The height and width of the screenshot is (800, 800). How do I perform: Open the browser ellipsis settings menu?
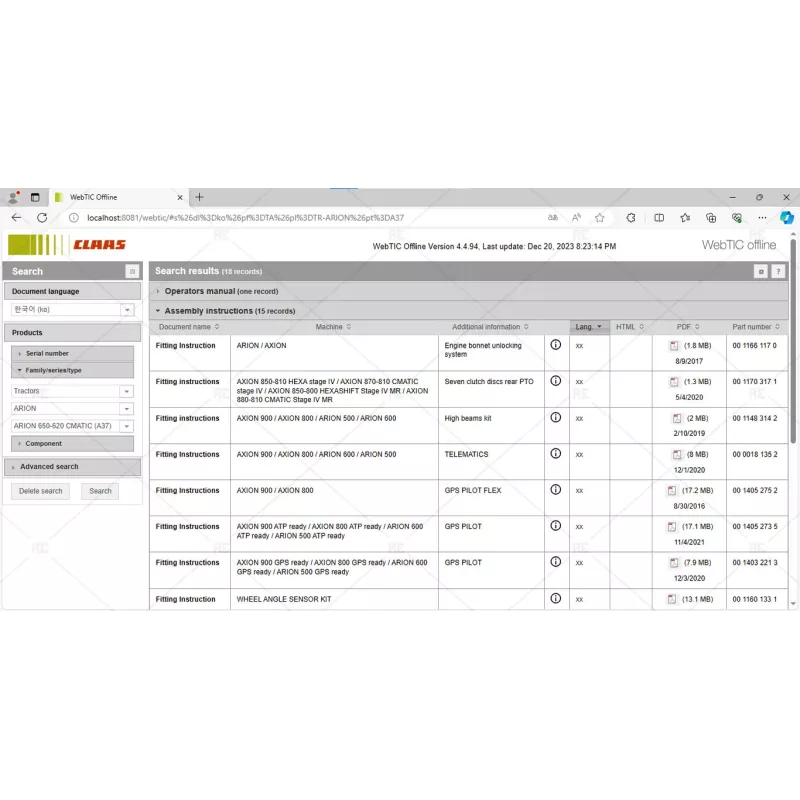(x=762, y=217)
